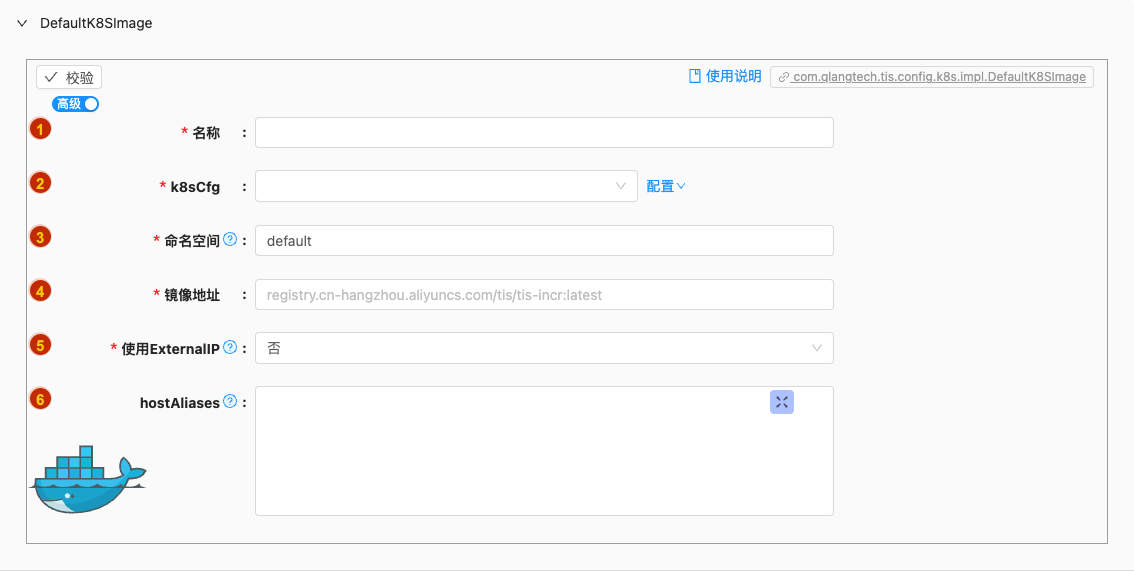Expand the 配置 configuration menu
This screenshot has height=571, width=1134.
coord(665,186)
